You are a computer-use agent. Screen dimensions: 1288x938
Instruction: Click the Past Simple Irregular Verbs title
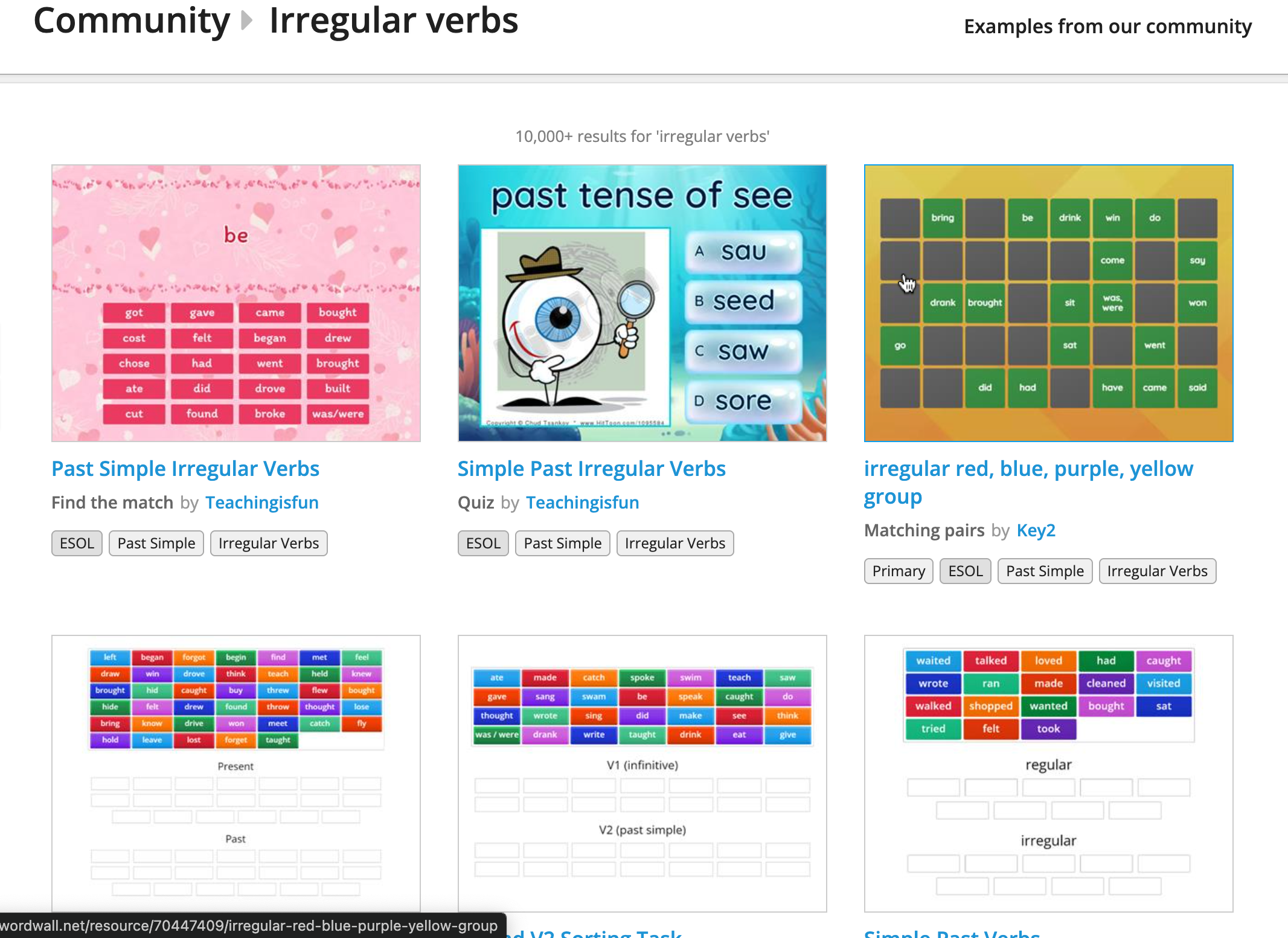pyautogui.click(x=185, y=469)
